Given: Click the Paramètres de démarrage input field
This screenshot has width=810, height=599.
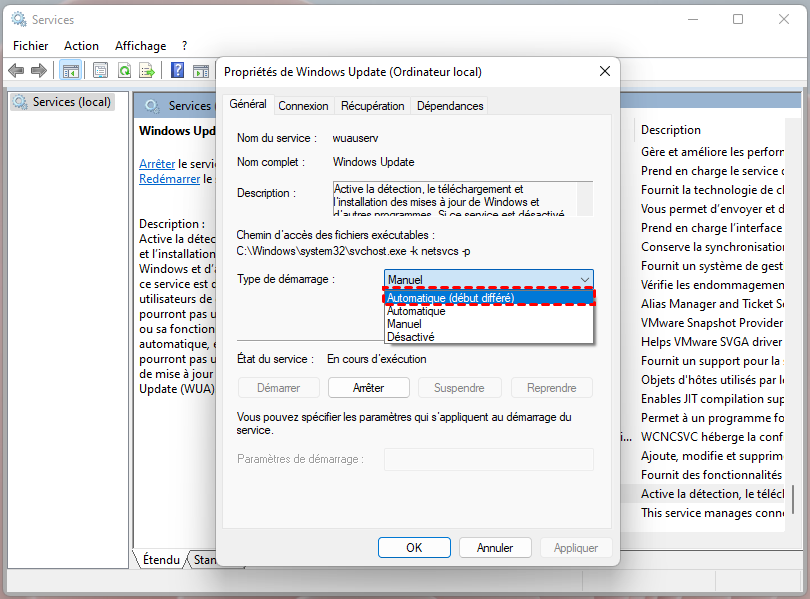Looking at the screenshot, I should pos(489,459).
